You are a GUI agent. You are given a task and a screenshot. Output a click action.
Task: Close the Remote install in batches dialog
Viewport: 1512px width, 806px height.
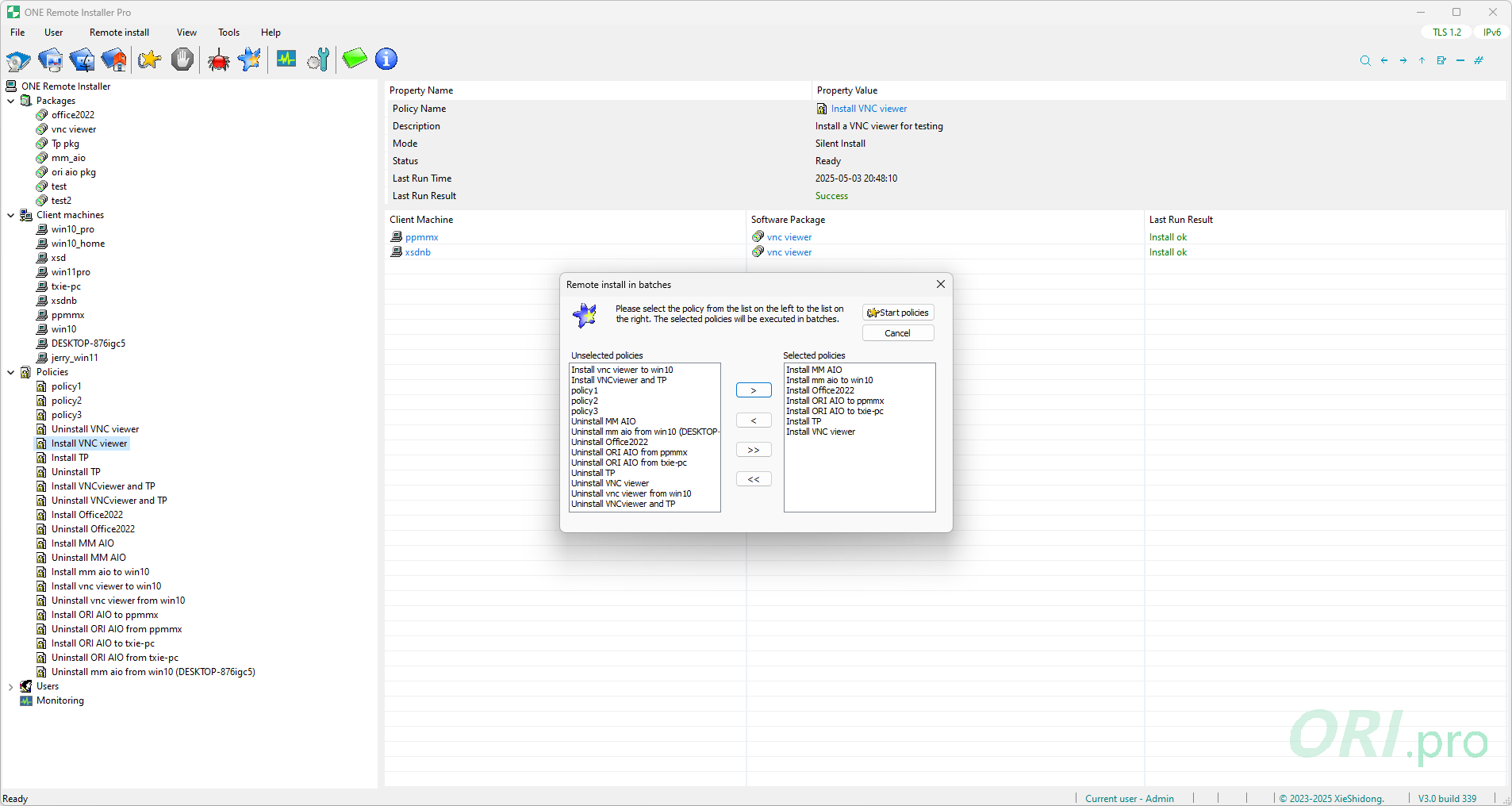pos(940,285)
